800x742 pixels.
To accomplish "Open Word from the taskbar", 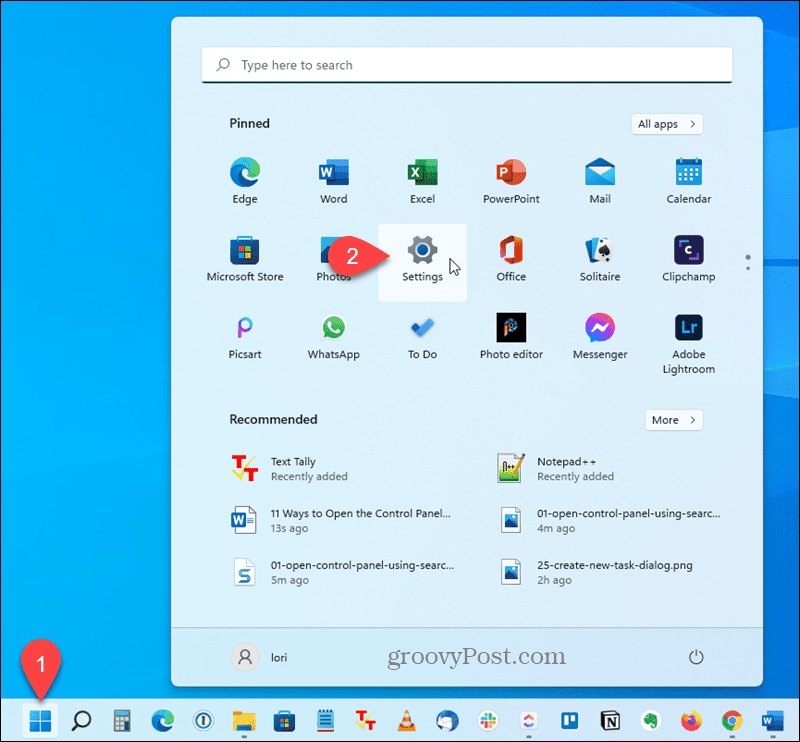I will pos(772,721).
